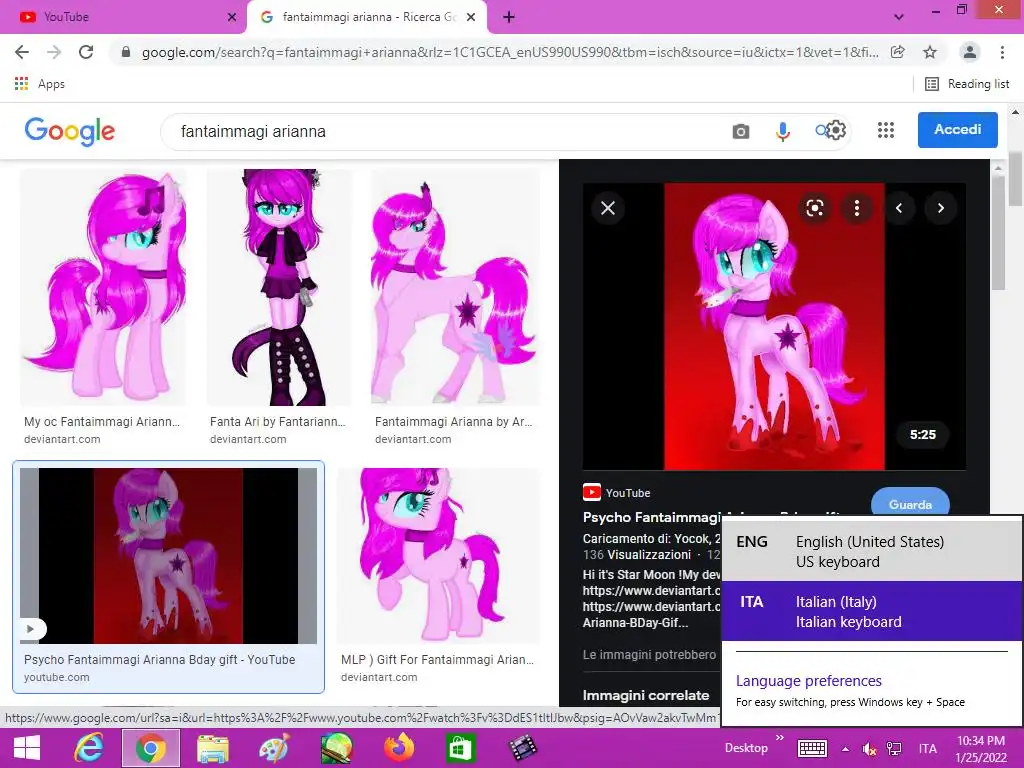Open the fourth taskbar icon with the green brush
Image resolution: width=1024 pixels, height=768 pixels.
click(336, 748)
